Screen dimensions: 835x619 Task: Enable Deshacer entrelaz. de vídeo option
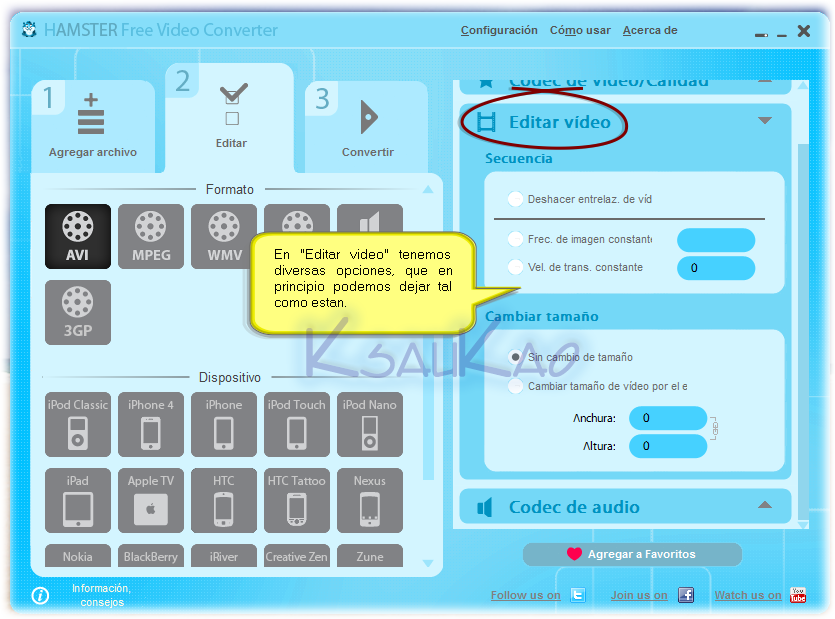[515, 199]
